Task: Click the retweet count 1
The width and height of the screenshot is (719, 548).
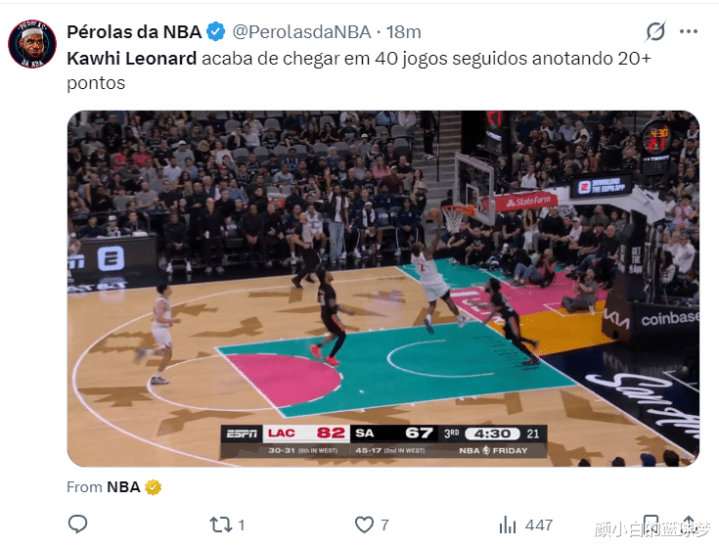Action: click(x=241, y=525)
